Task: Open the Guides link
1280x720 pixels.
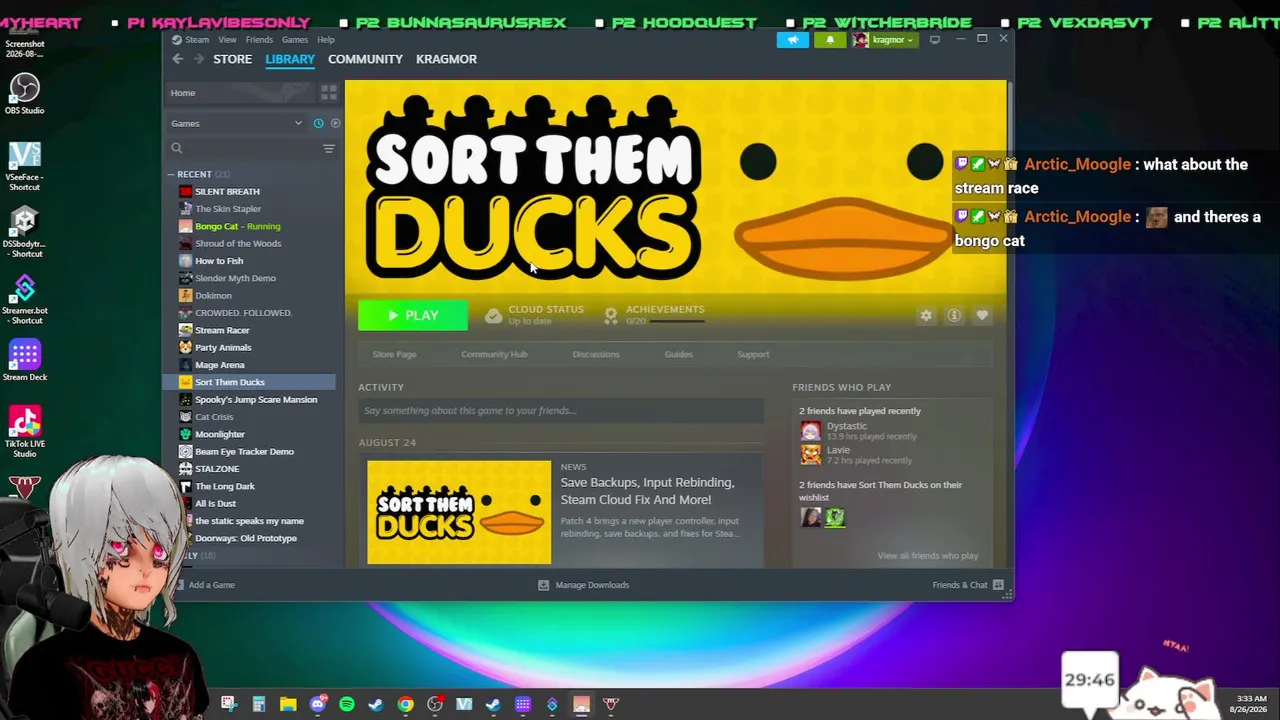Action: [678, 354]
